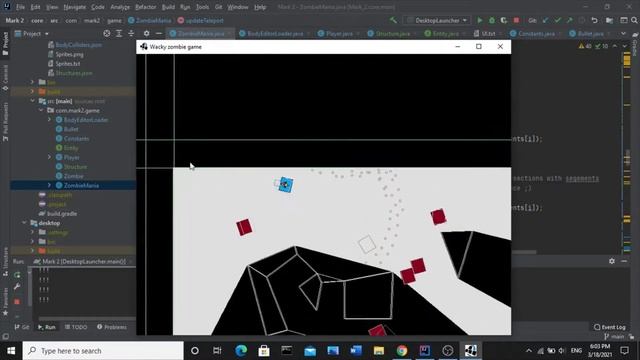Open Microsoft Edge from Windows taskbar

pos(241,350)
